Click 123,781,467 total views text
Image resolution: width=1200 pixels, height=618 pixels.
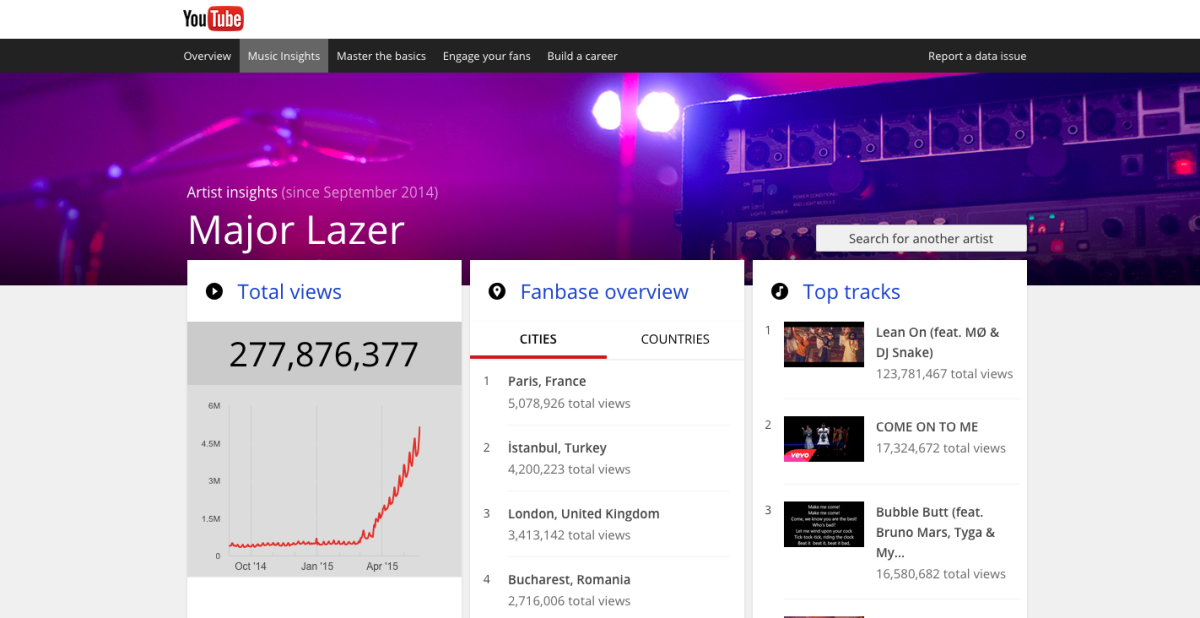click(944, 374)
